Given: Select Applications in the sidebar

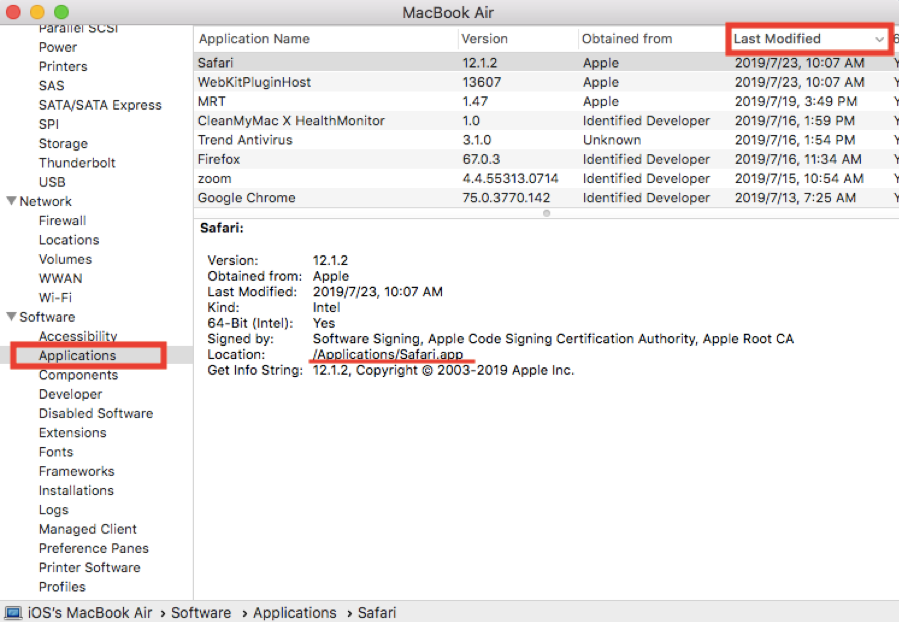Looking at the screenshot, I should (77, 356).
